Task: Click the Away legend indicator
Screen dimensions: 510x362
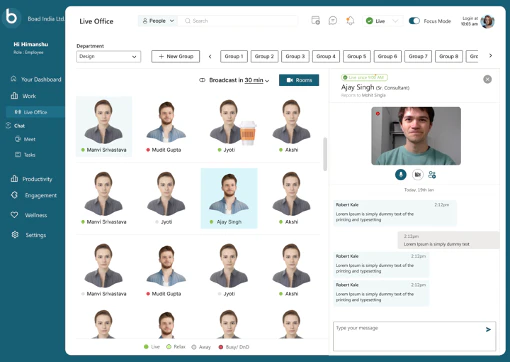Action: tap(201, 347)
